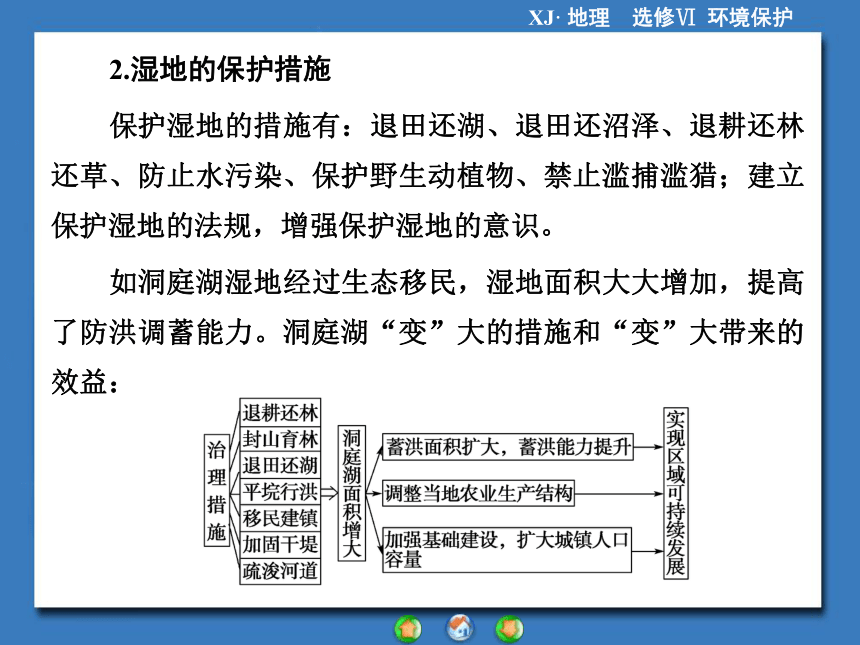Click '加固干堤' diagram box

pos(280,544)
